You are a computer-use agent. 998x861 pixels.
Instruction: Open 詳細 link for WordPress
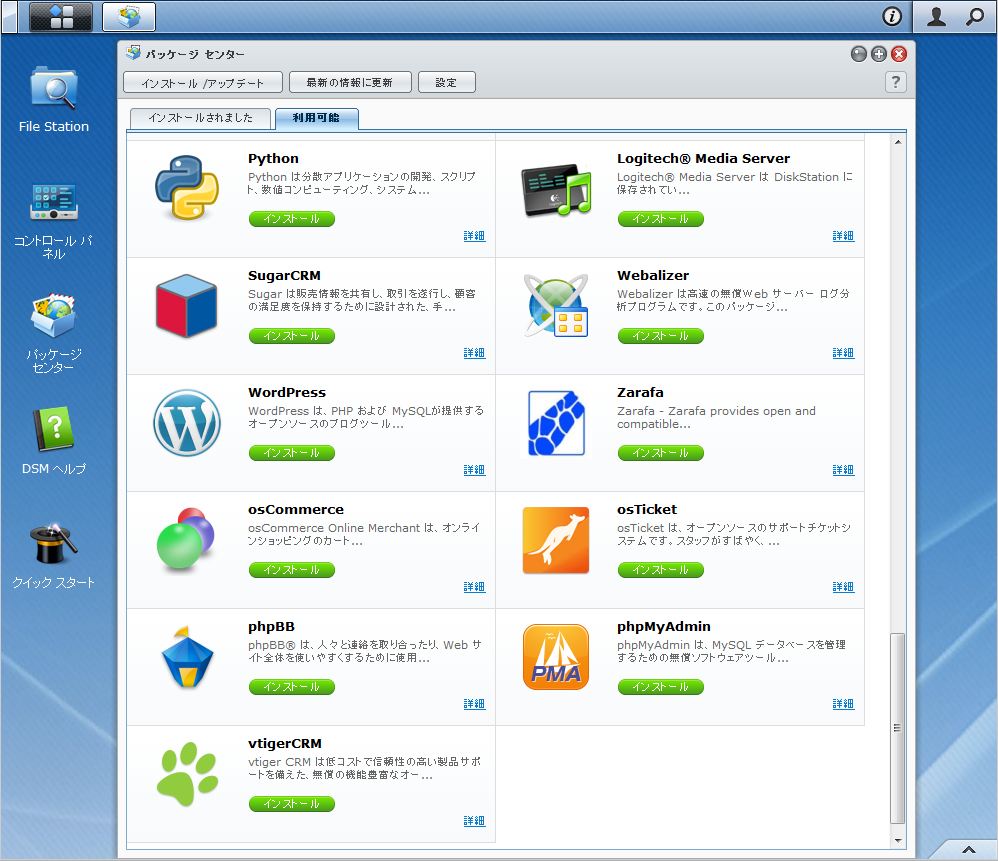474,470
